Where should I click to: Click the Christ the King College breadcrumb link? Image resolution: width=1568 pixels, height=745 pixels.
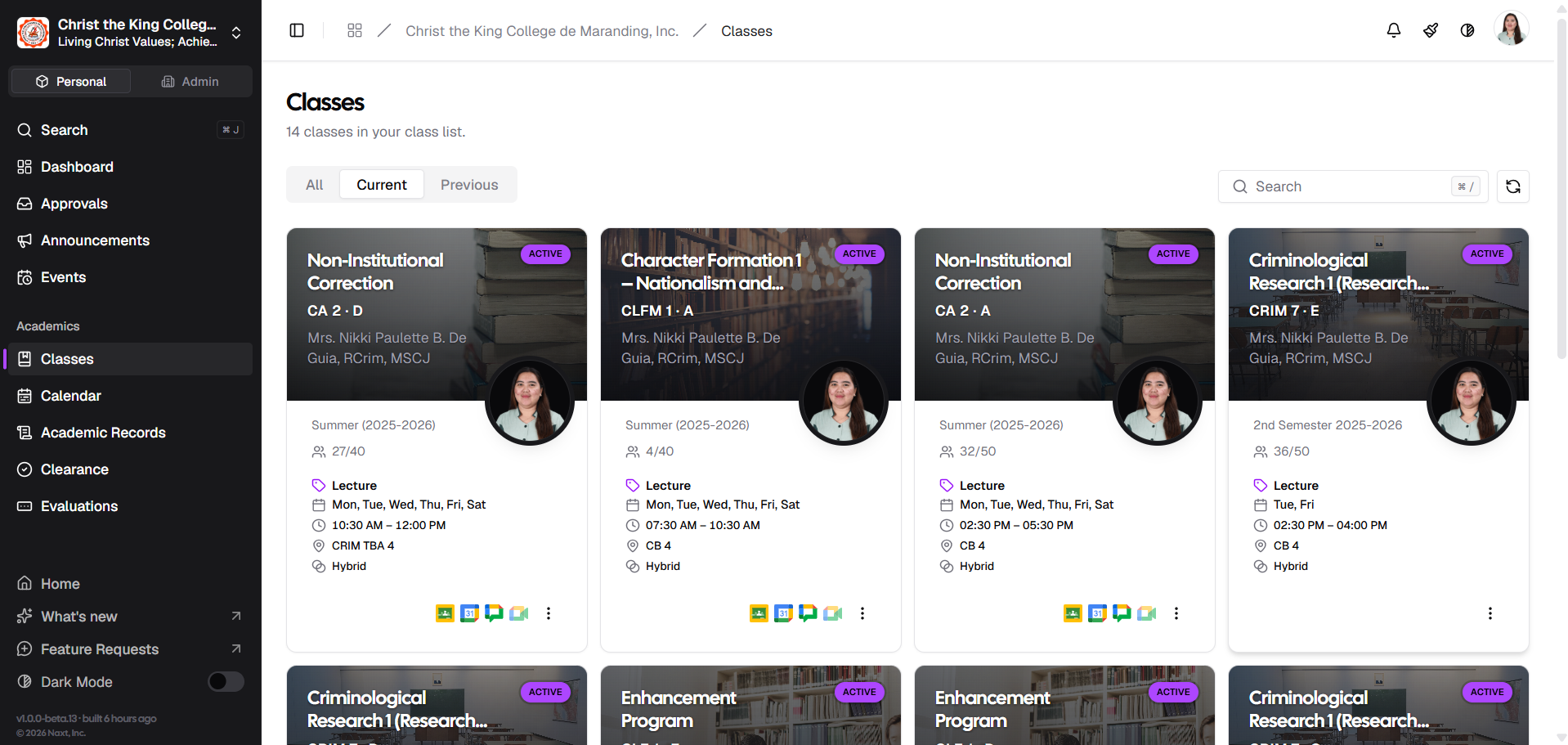point(542,31)
